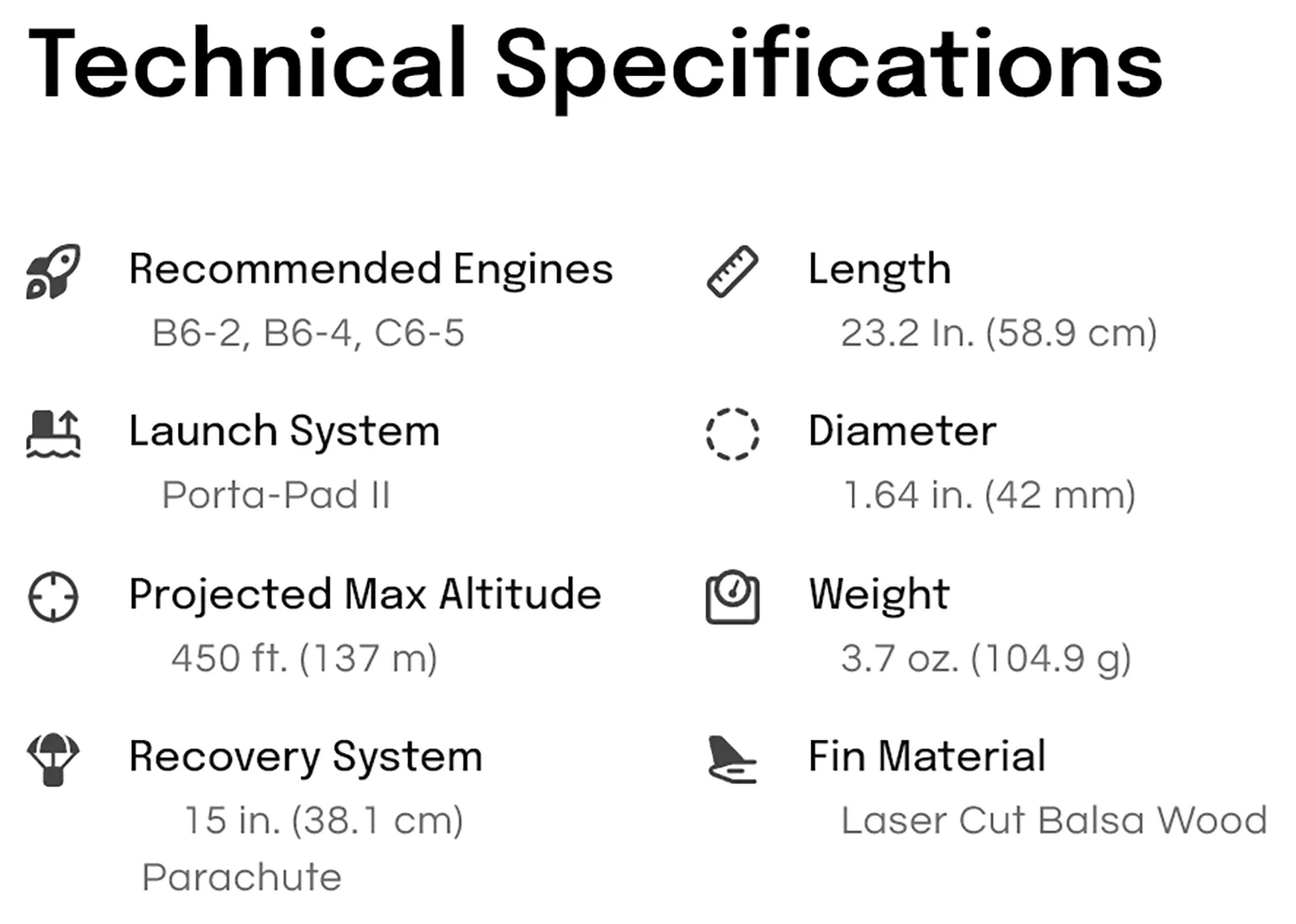Click the 1.64 in. (42 mm) diameter value
Screen dimensions: 1296x924
tap(989, 496)
